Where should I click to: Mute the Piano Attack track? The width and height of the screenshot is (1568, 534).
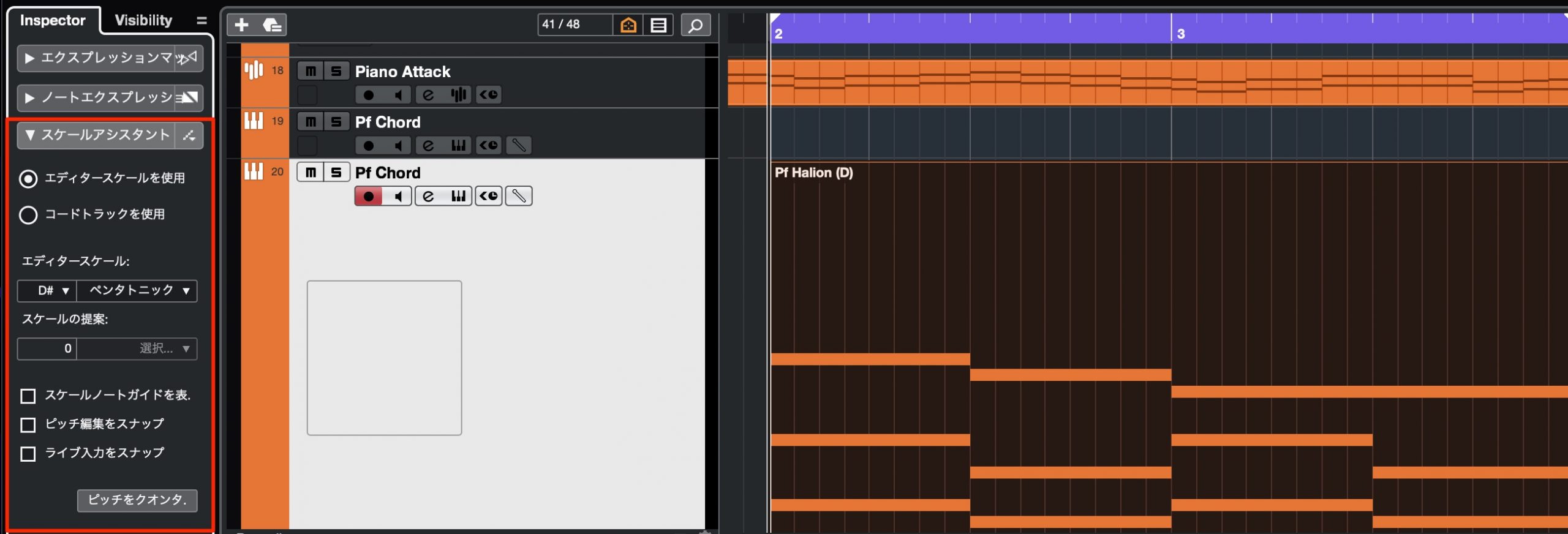tap(311, 71)
